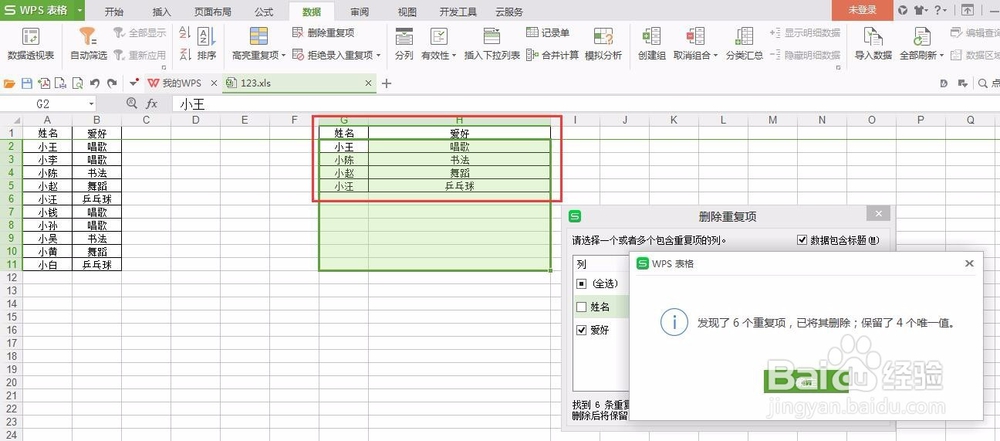Sort ascending with the A-Z icon
This screenshot has width=1000, height=441.
pos(186,33)
